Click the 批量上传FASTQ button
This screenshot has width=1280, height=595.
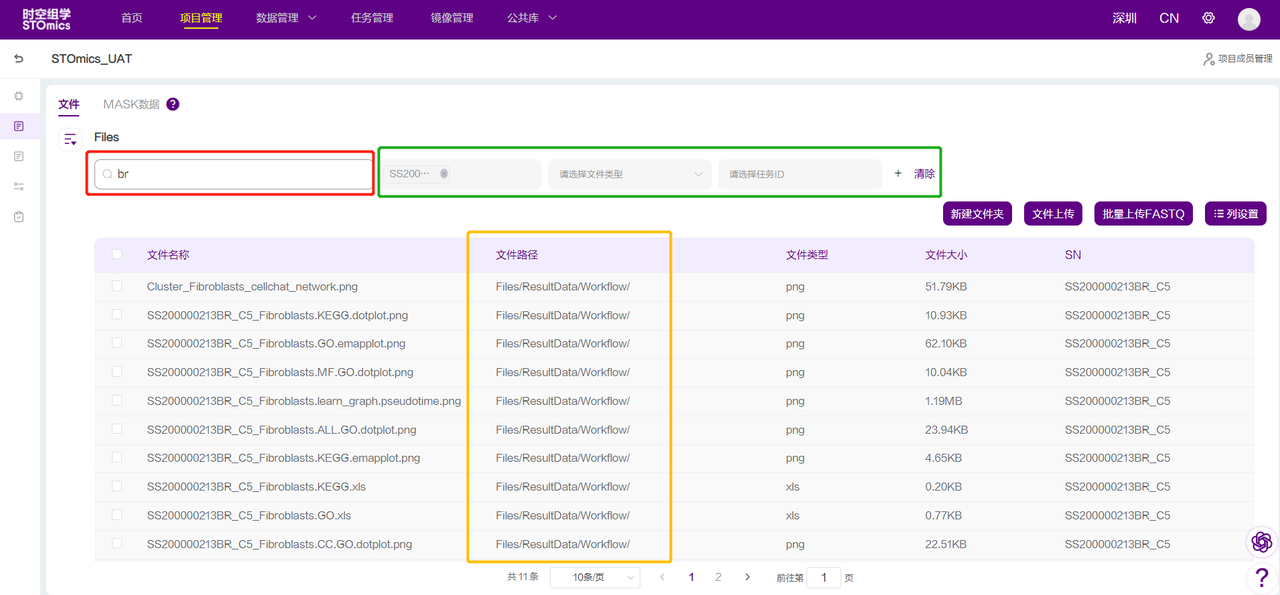(1143, 214)
